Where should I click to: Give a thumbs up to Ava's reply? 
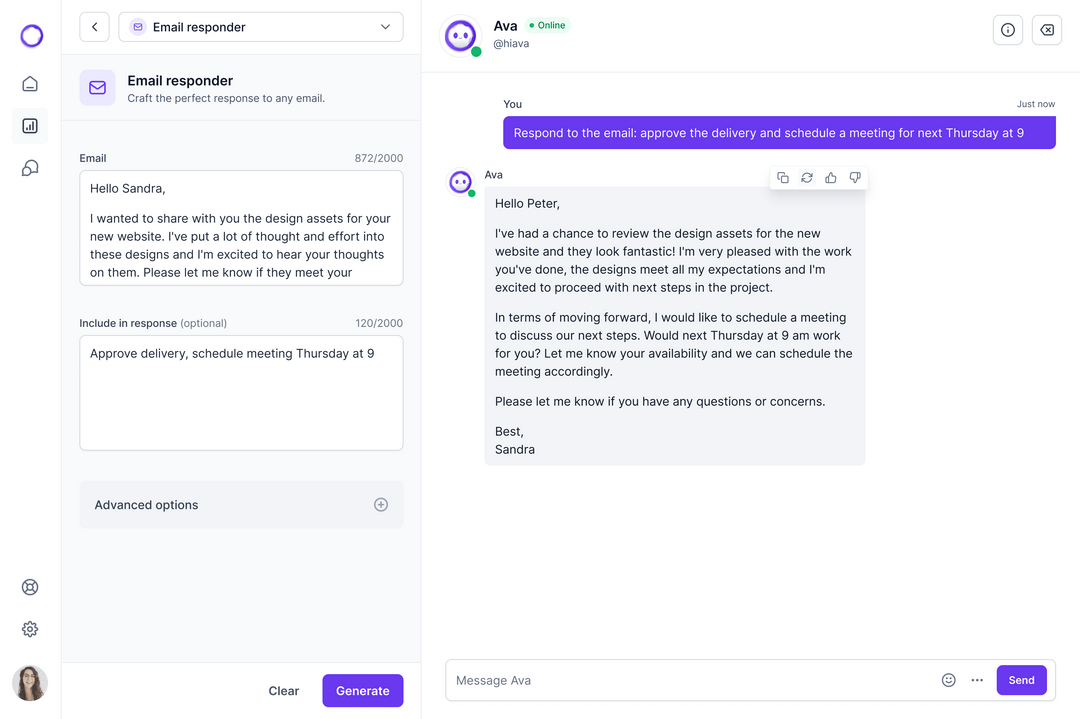point(831,177)
